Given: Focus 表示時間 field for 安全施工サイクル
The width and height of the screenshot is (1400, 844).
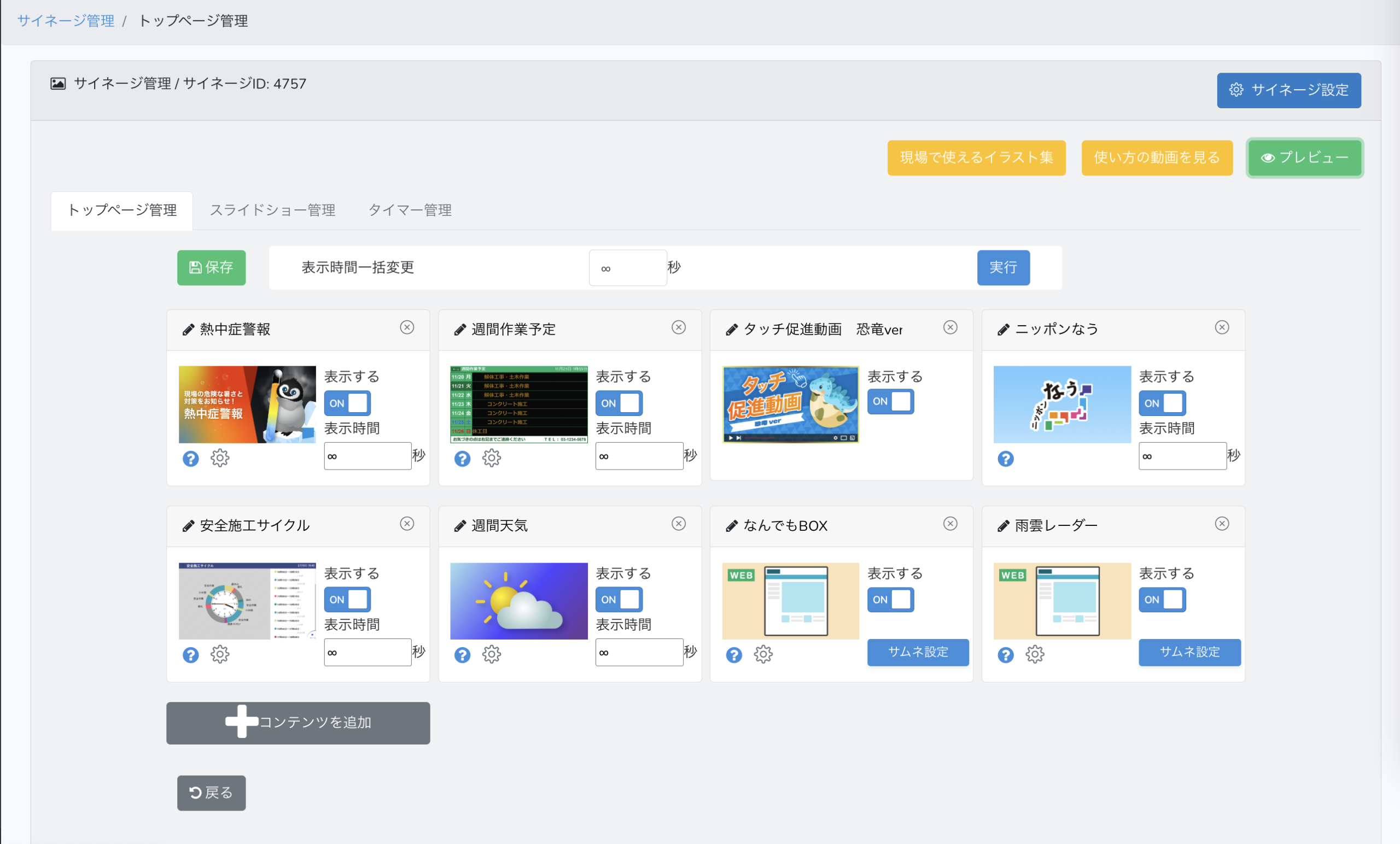Looking at the screenshot, I should pyautogui.click(x=367, y=653).
